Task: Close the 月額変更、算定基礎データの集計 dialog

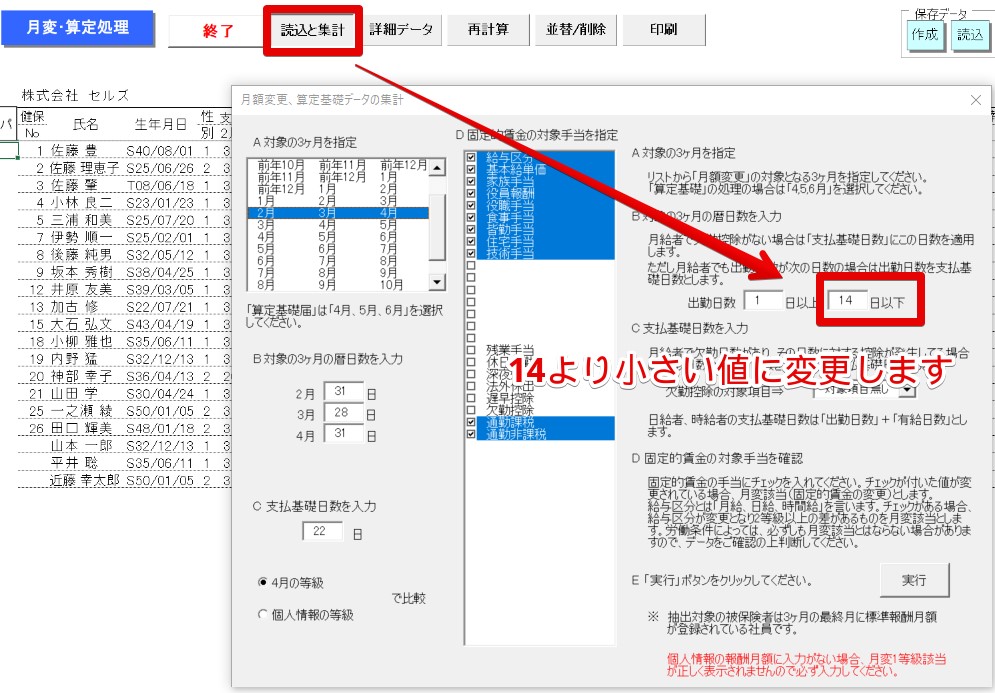Action: coord(976,100)
